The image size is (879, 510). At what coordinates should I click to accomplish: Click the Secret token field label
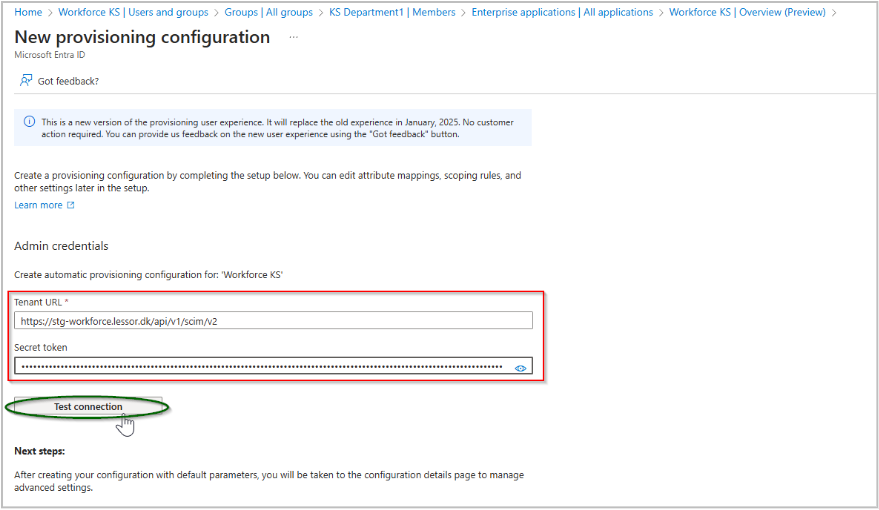[40, 347]
